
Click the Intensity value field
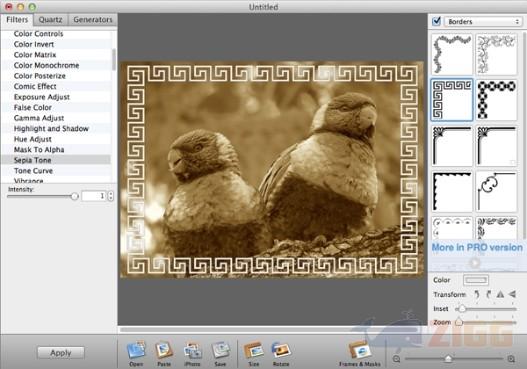(x=94, y=196)
